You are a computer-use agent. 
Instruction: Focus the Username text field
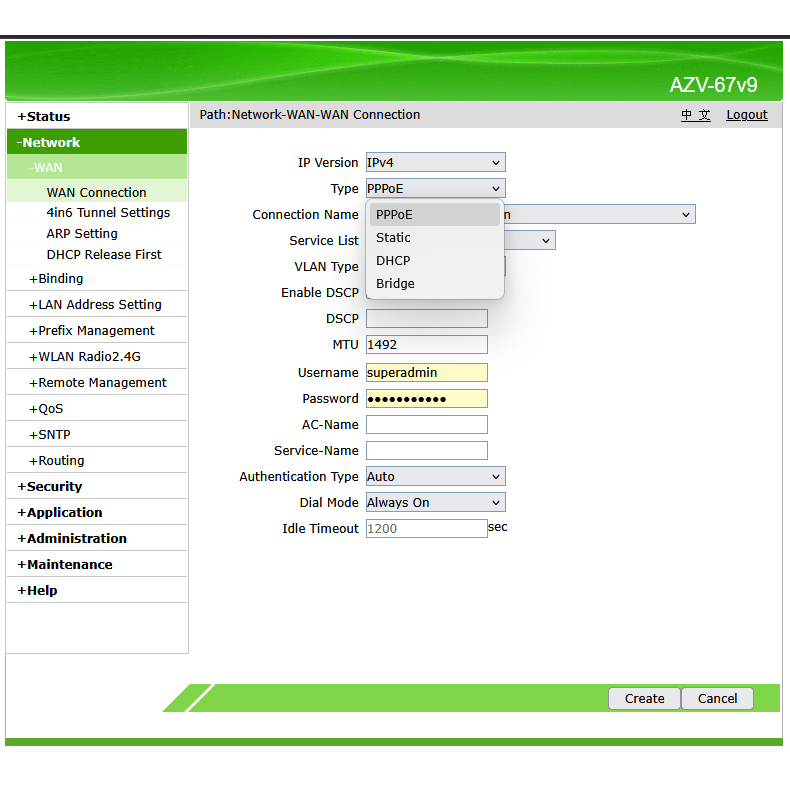426,373
